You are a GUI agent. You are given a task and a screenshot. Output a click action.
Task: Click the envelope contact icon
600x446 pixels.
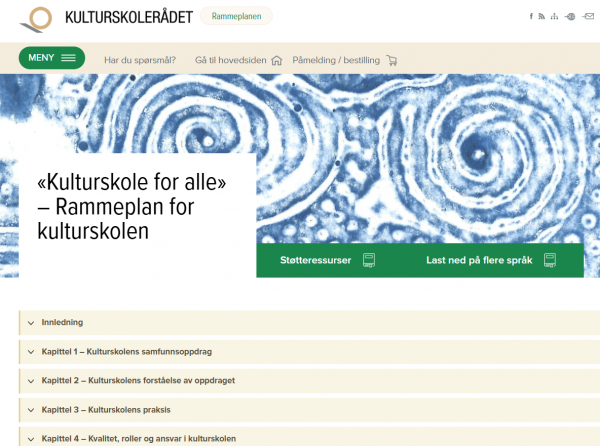pos(586,16)
